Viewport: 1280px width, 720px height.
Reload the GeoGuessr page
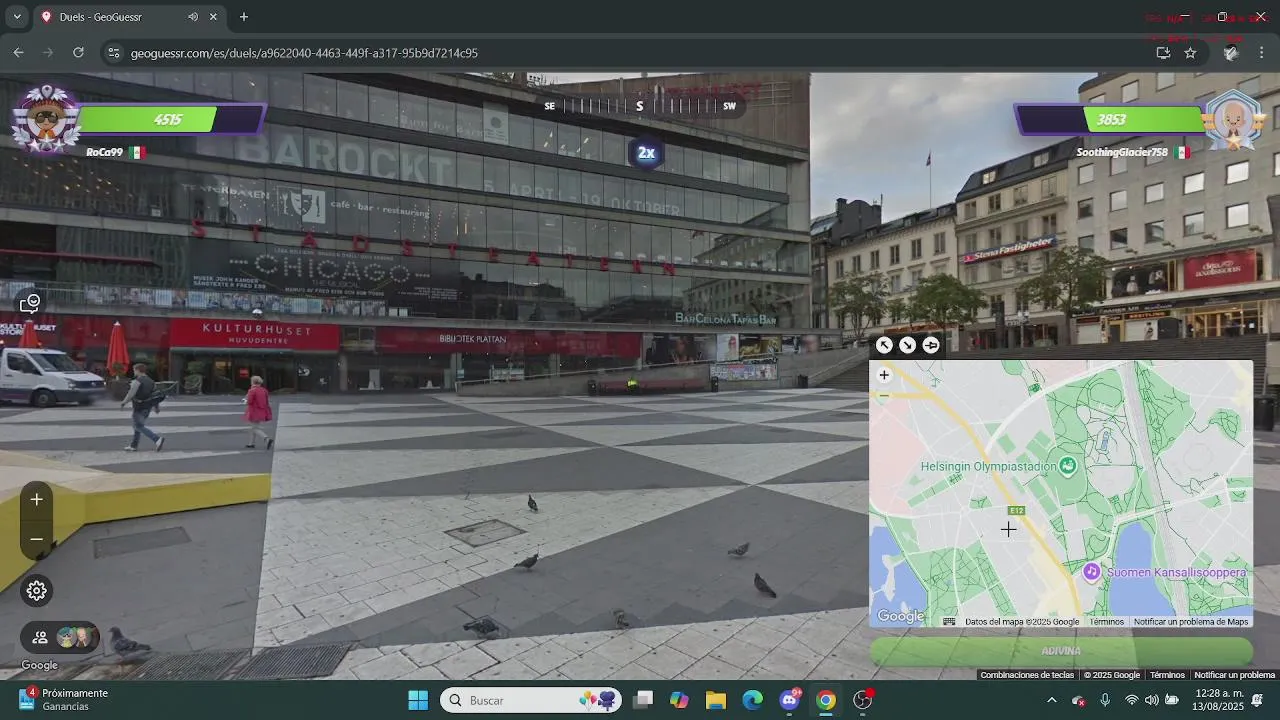coord(78,53)
